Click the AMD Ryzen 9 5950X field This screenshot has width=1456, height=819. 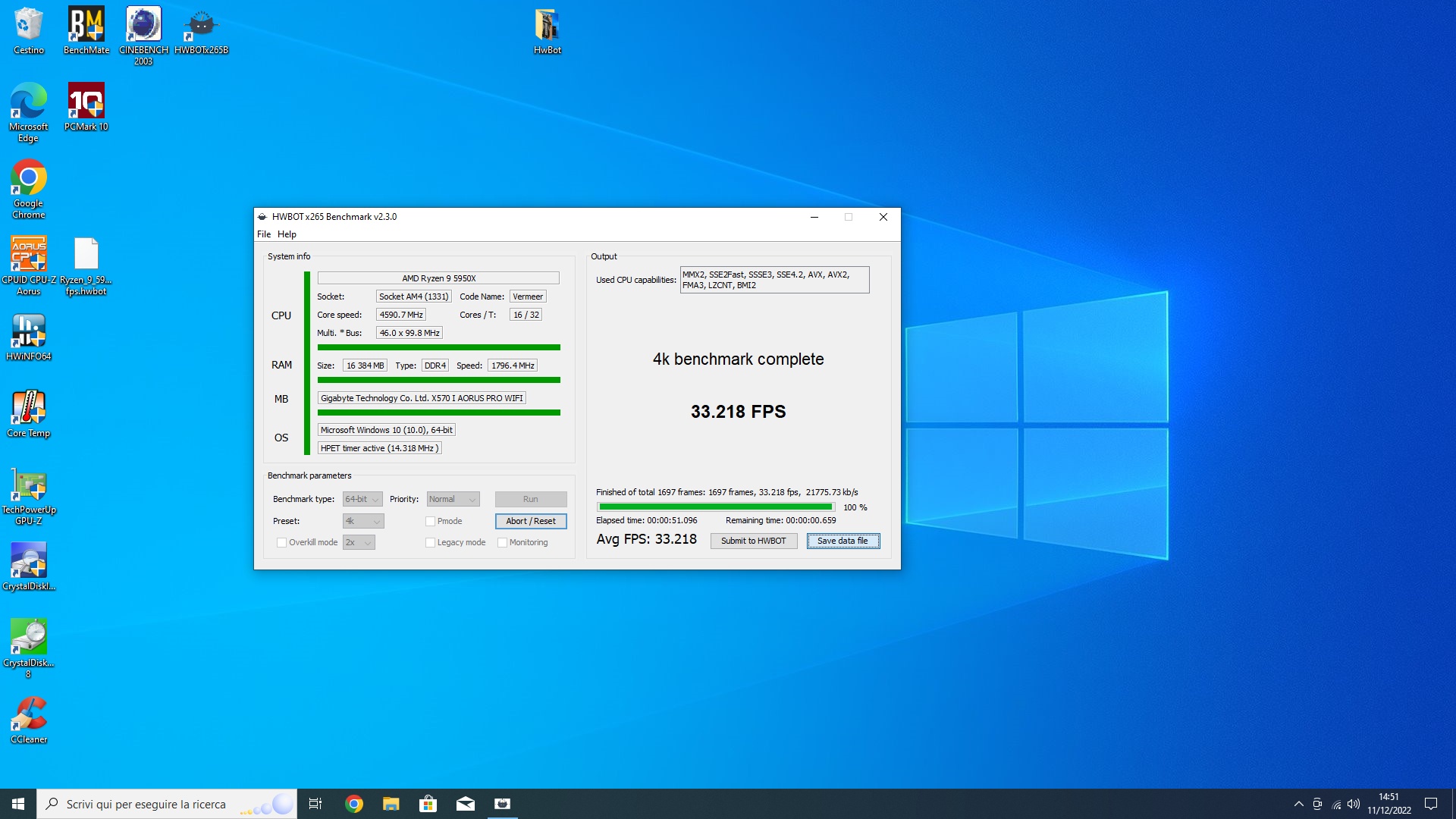(x=438, y=278)
